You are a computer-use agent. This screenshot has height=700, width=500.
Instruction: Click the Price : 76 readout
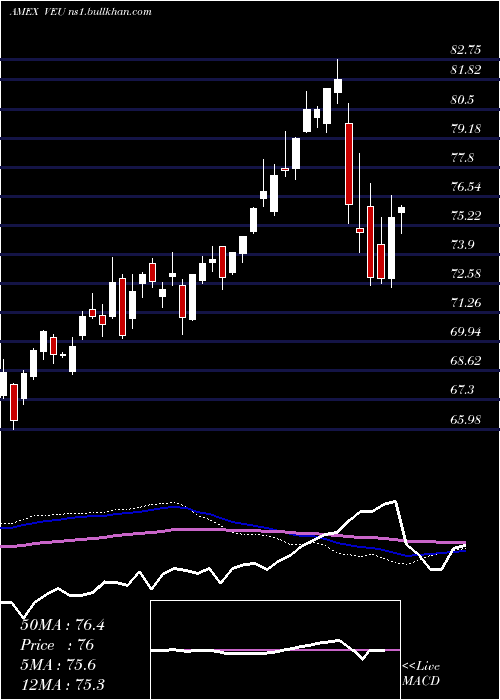[x=57, y=645]
